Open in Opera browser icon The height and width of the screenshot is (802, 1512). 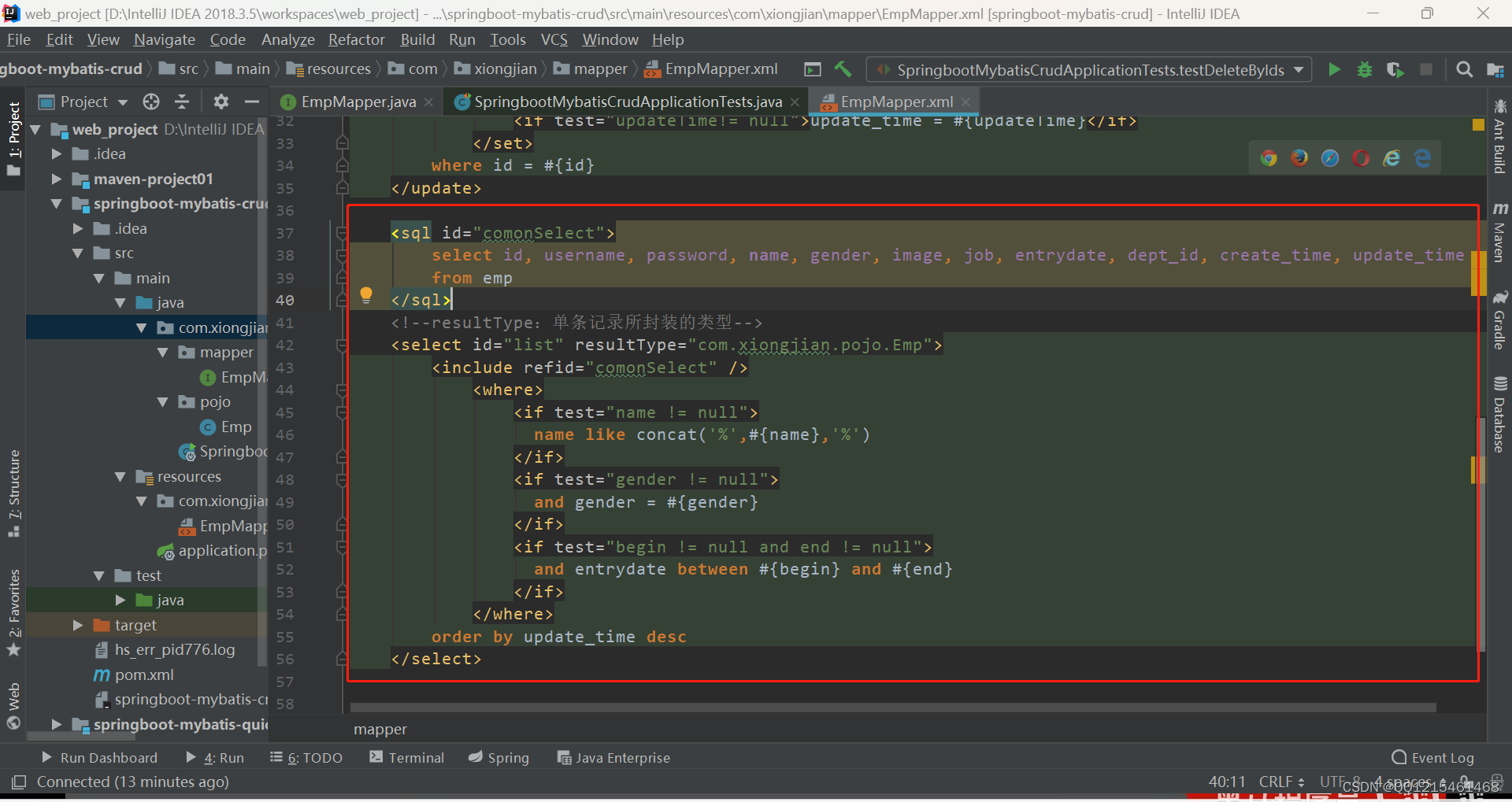click(x=1361, y=158)
